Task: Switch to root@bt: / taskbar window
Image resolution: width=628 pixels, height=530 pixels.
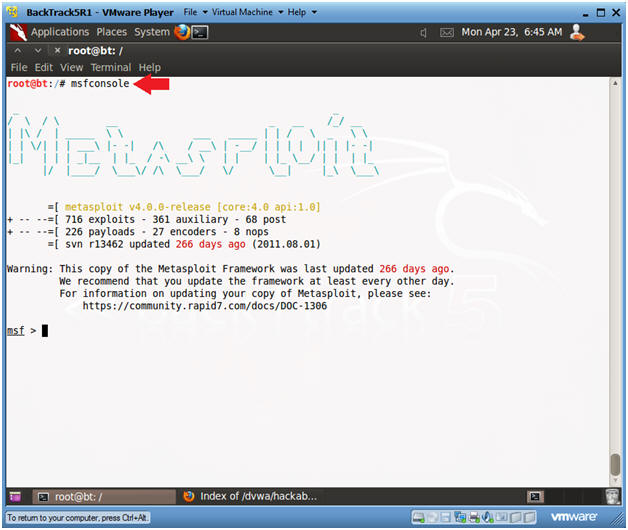Action: click(x=104, y=497)
